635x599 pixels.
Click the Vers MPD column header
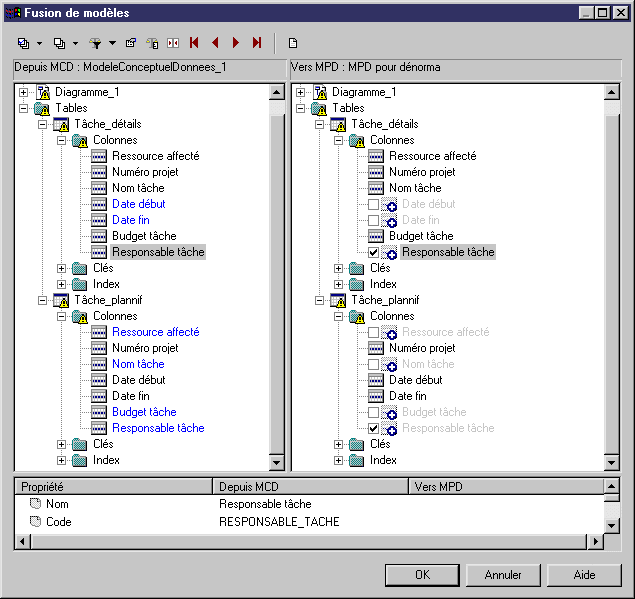click(x=506, y=486)
